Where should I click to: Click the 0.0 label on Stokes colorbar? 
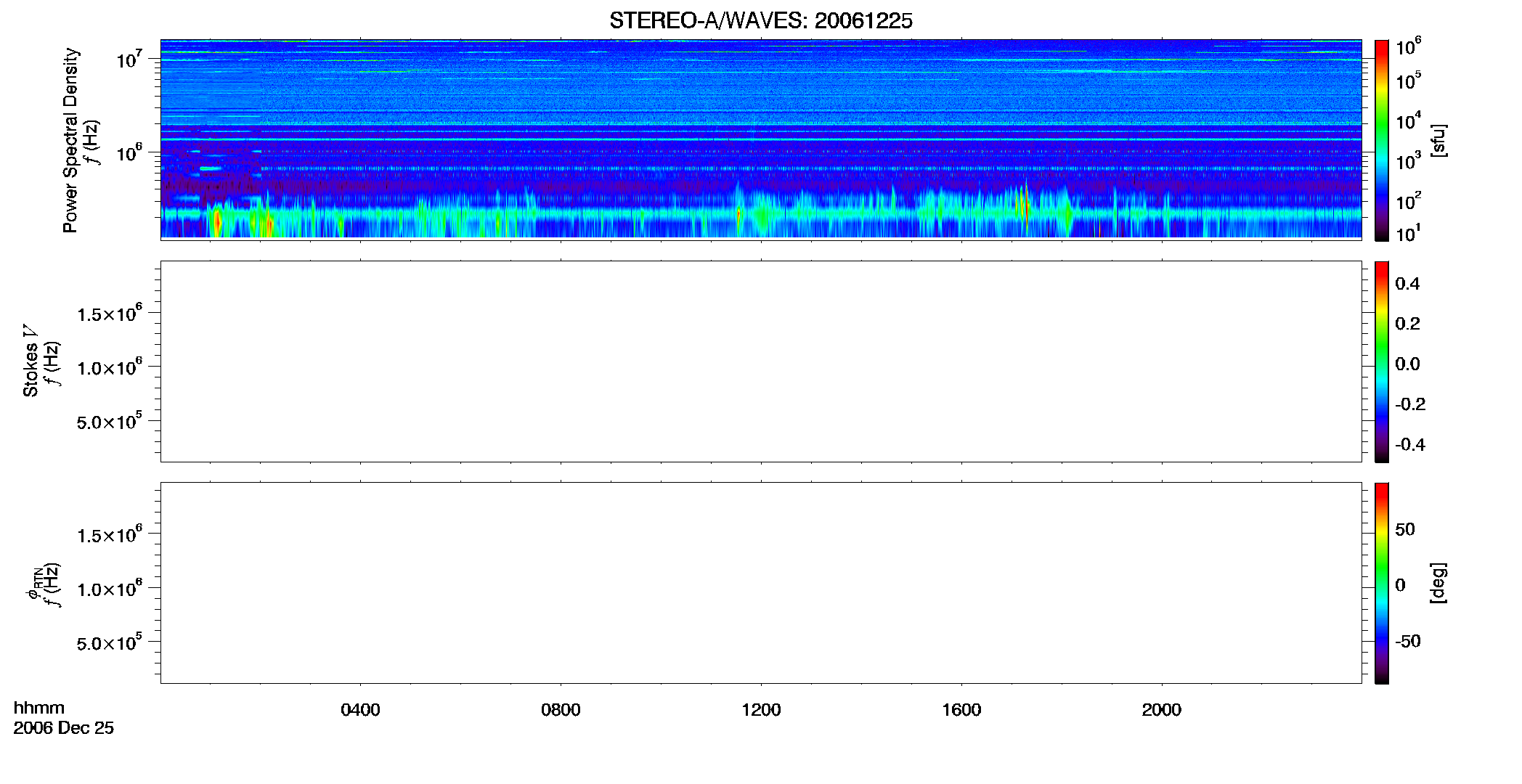tap(1407, 364)
